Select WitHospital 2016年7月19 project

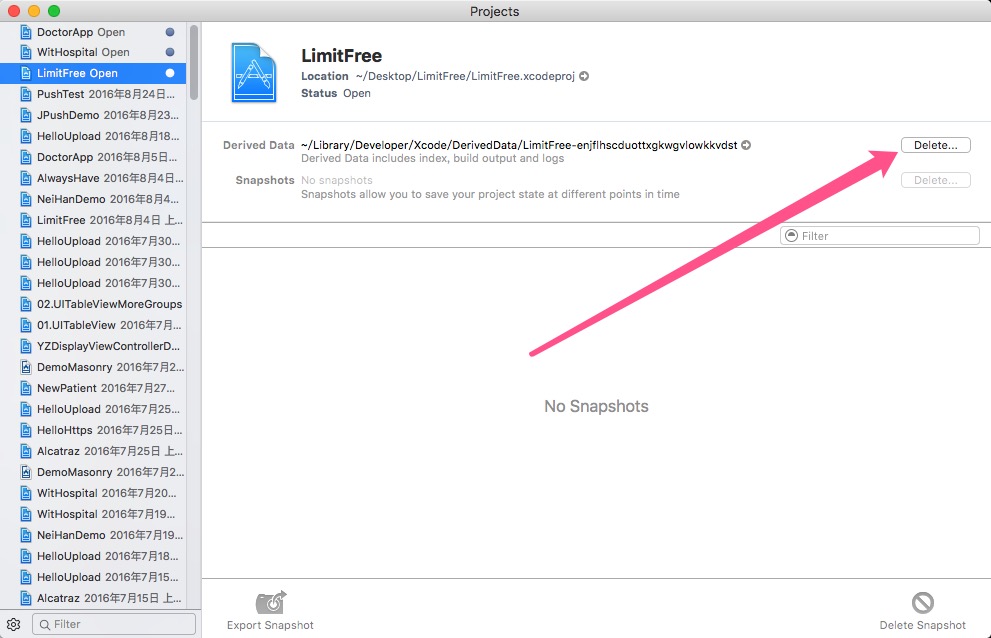coord(93,514)
